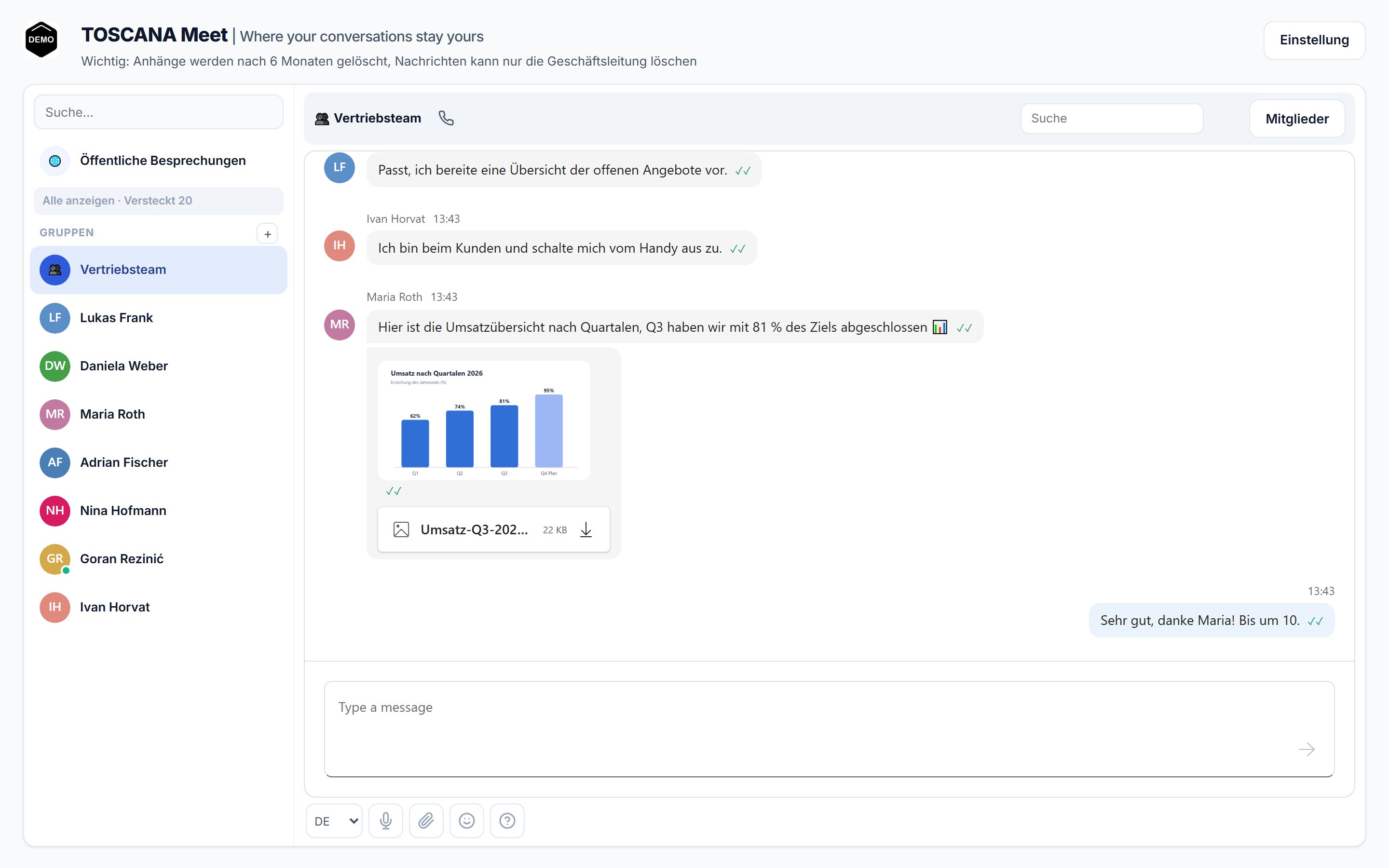Open the help question mark icon
The image size is (1389, 868).
[507, 820]
